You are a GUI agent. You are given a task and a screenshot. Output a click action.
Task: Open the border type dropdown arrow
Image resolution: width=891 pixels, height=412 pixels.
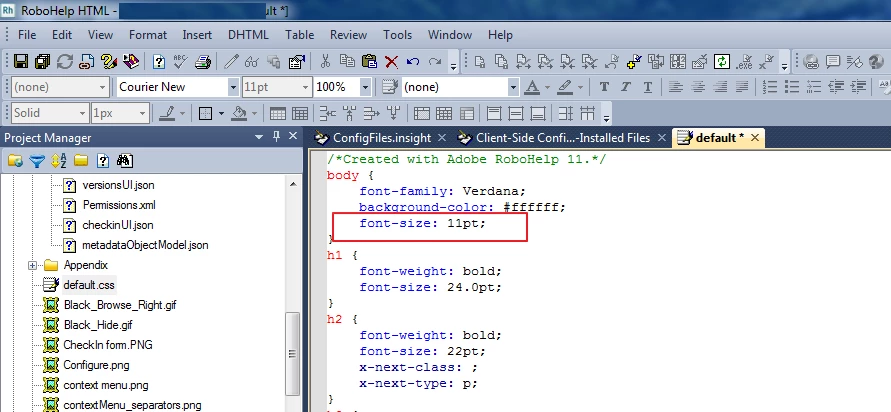pos(221,114)
